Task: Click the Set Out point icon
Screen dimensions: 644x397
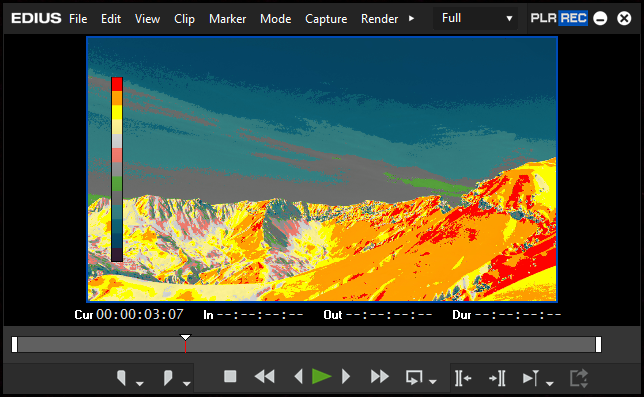Action: (168, 377)
